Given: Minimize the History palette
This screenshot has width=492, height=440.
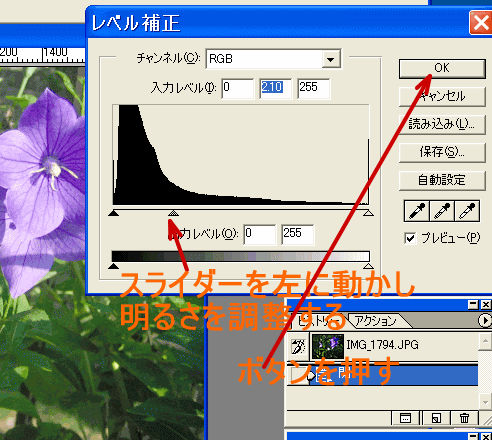Looking at the screenshot, I should tap(473, 304).
